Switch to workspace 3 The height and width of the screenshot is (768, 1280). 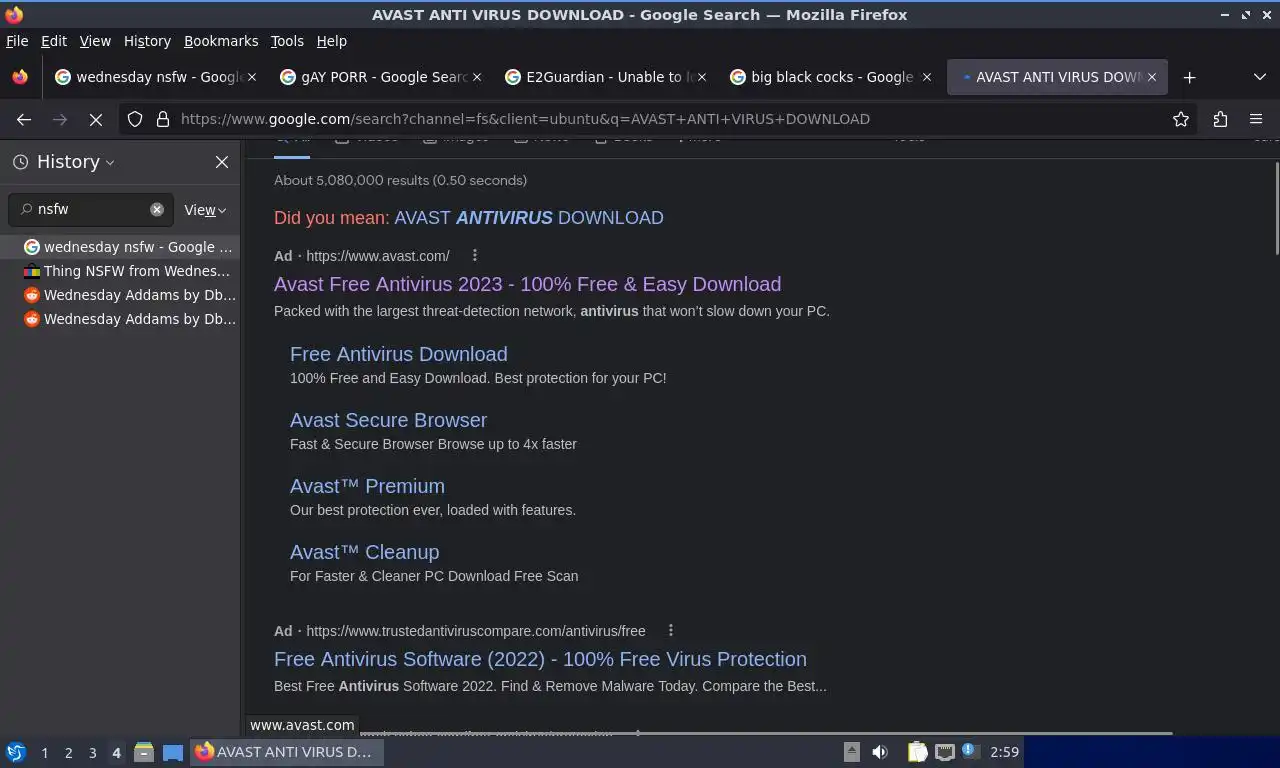pyautogui.click(x=92, y=752)
